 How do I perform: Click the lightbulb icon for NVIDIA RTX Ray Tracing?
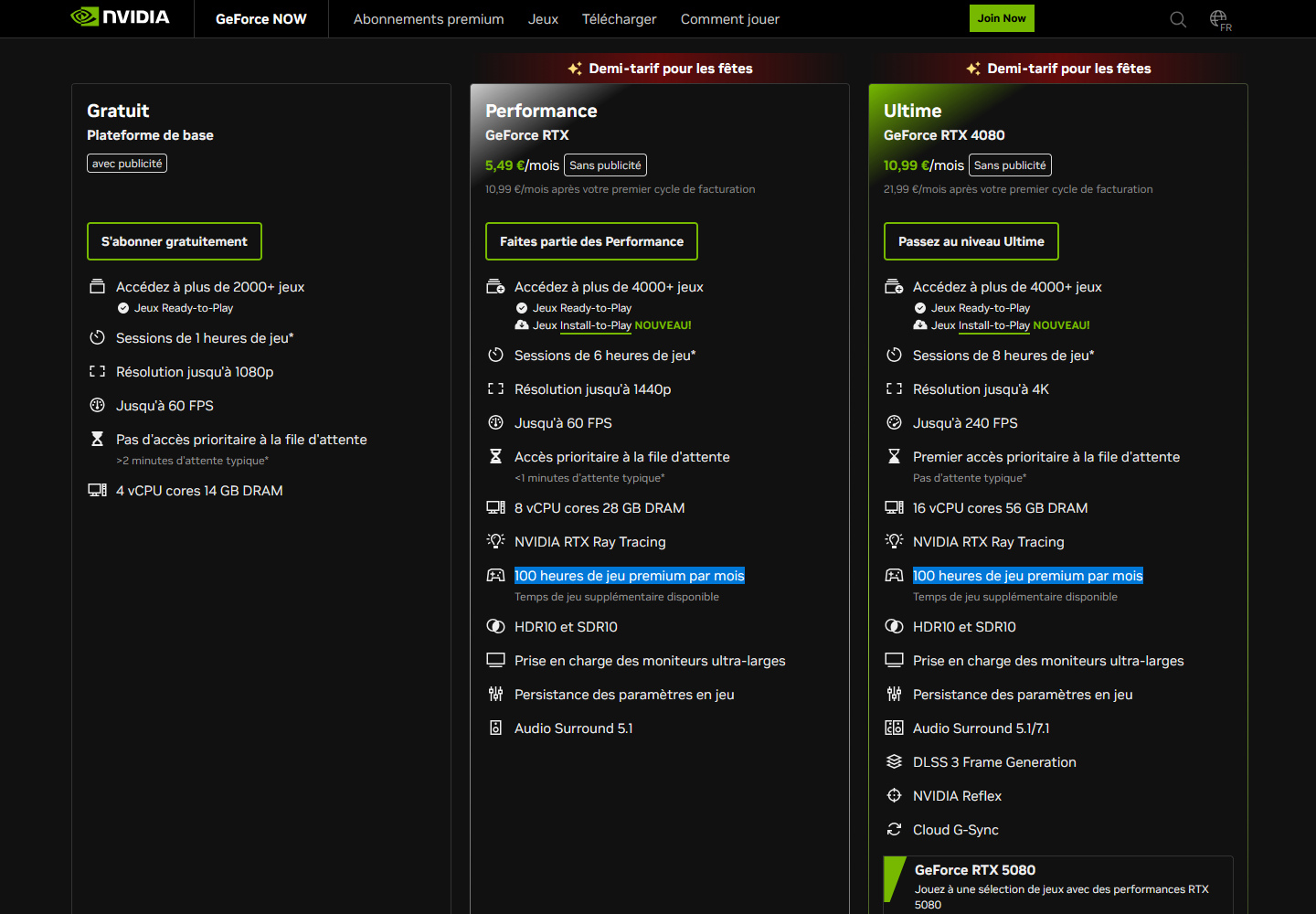tap(495, 540)
